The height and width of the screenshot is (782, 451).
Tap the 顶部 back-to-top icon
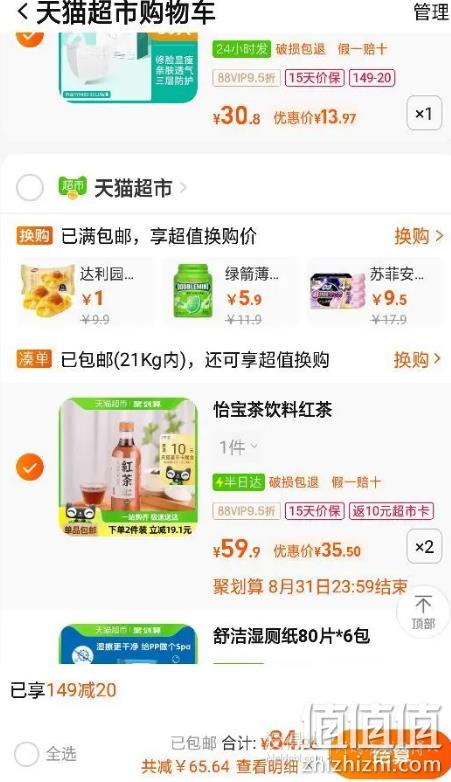(423, 612)
